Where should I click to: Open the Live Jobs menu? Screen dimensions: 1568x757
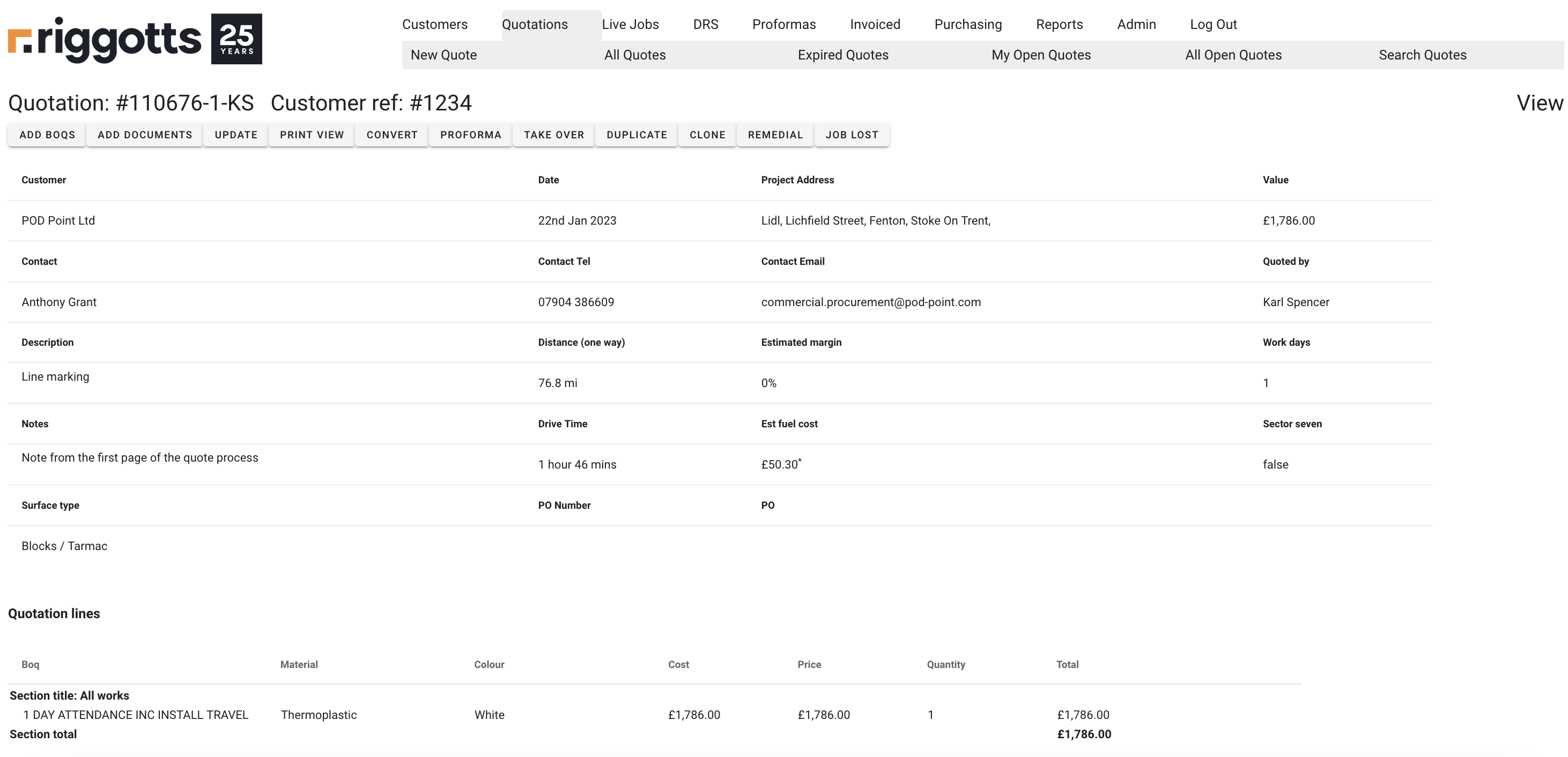(x=630, y=24)
